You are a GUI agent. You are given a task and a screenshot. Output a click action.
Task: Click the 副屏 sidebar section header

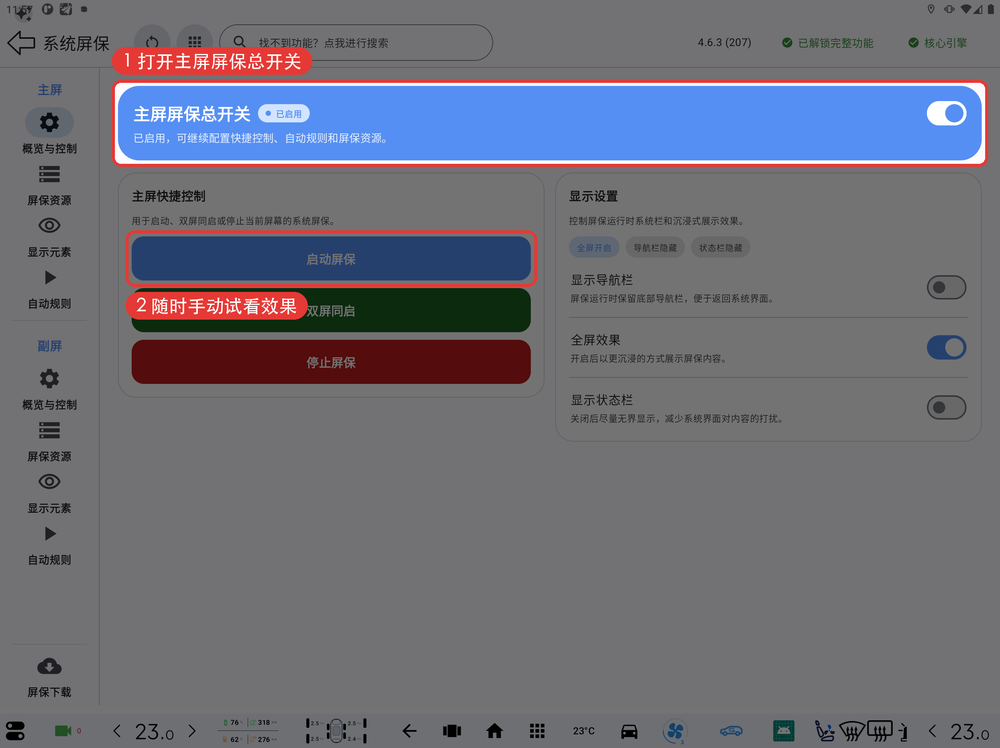[49, 346]
